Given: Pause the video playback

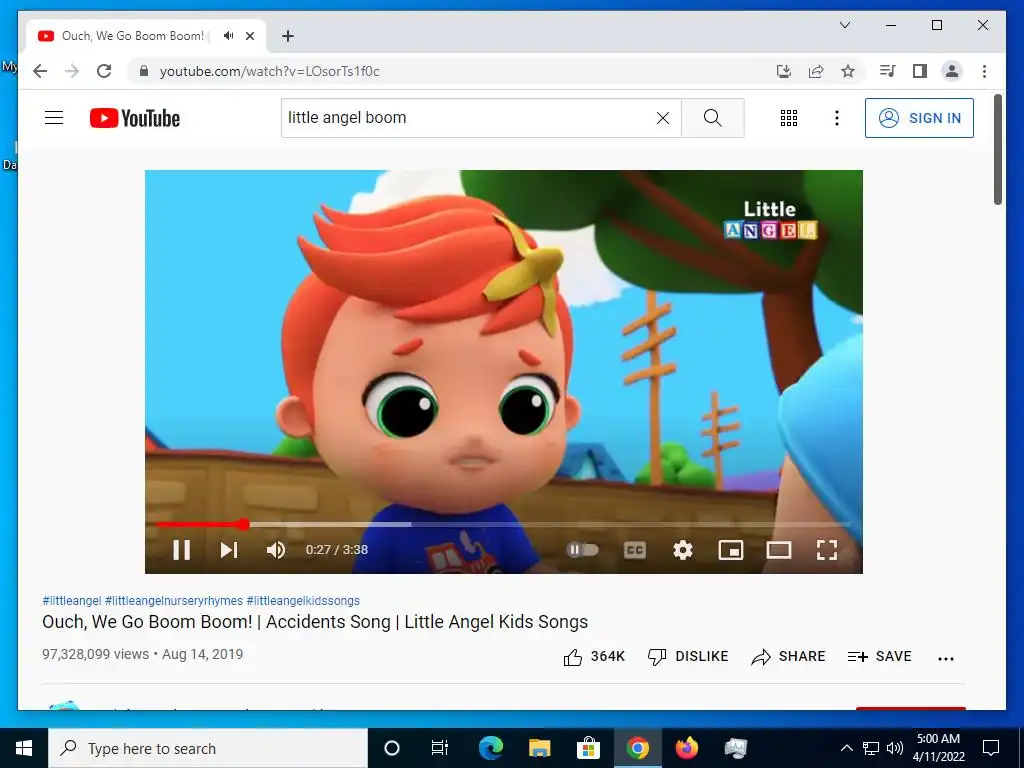Looking at the screenshot, I should point(182,550).
